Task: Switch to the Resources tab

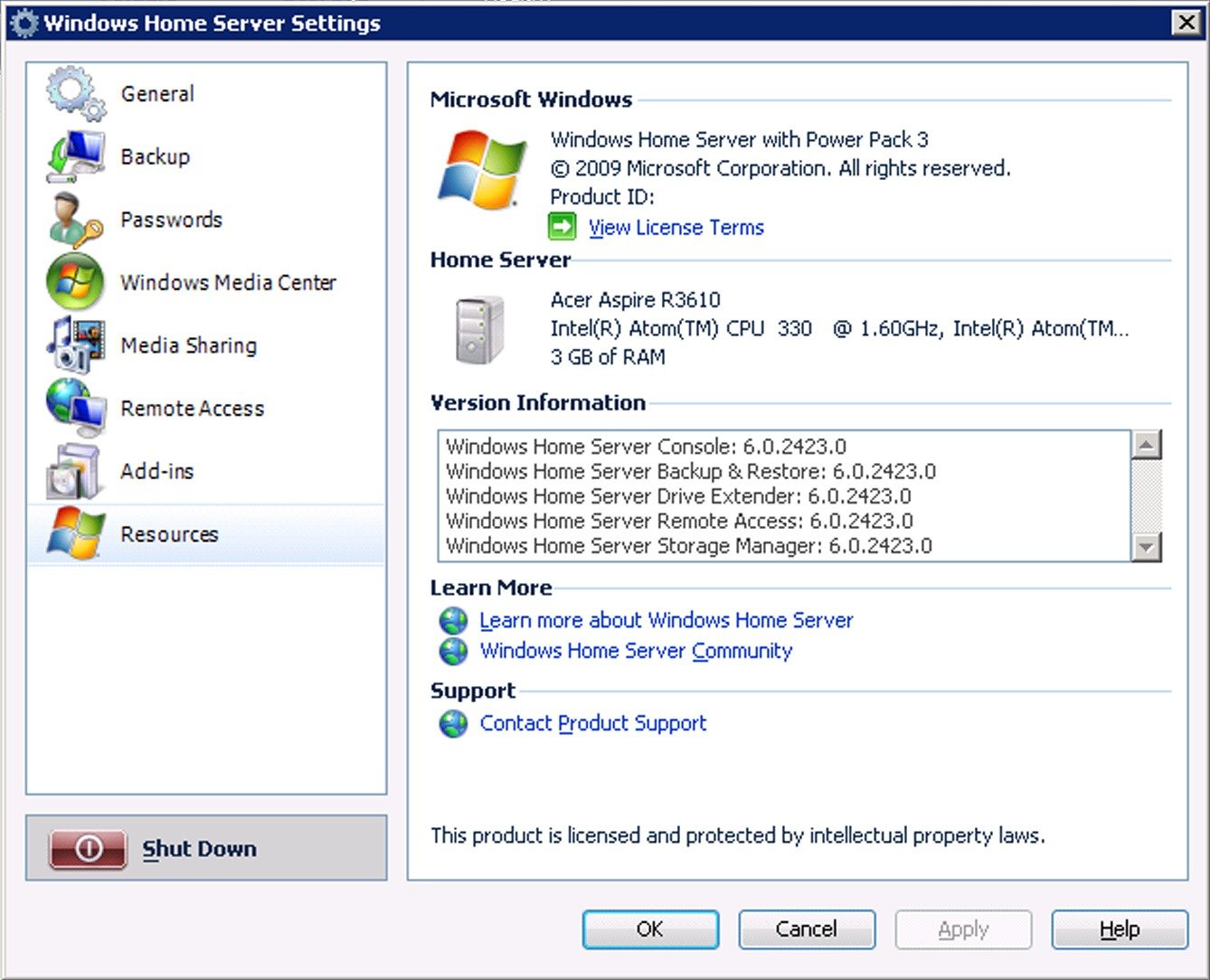Action: click(169, 534)
